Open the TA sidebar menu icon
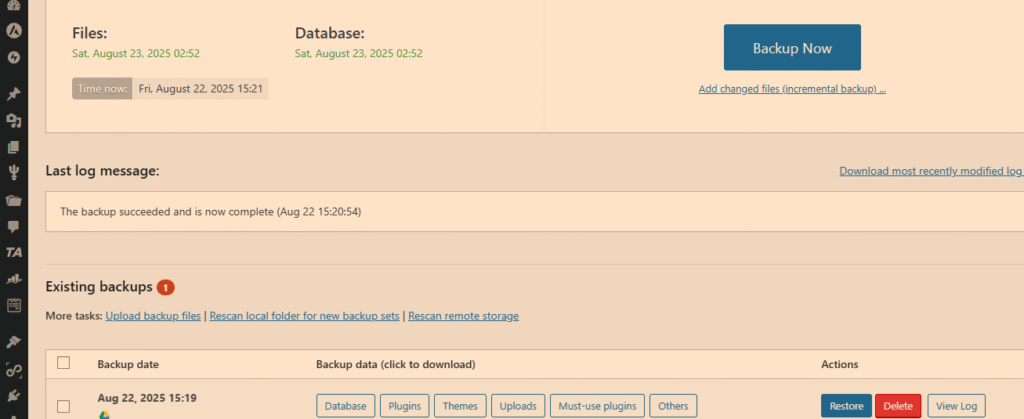 coord(13,253)
